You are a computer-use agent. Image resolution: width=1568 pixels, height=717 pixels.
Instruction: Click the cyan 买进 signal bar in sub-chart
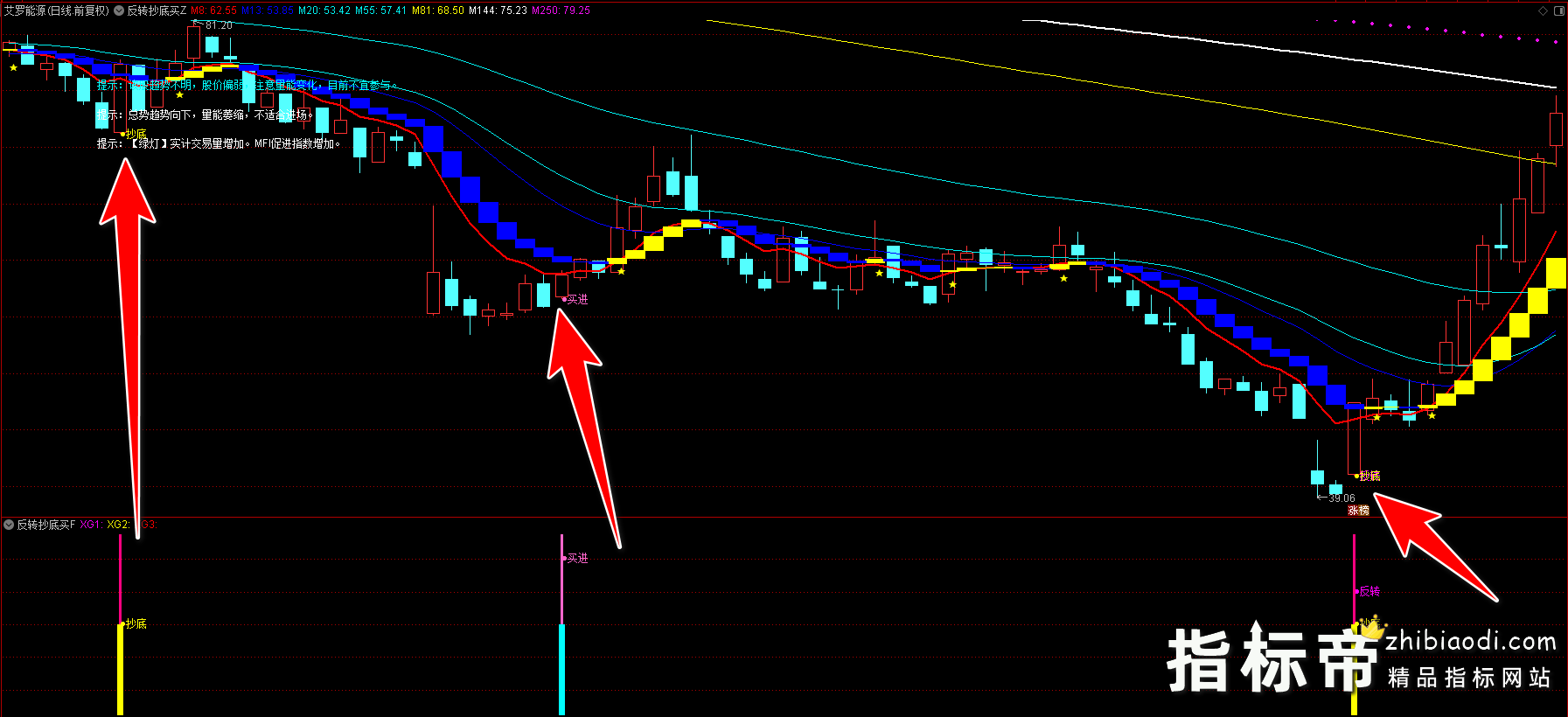coord(561,669)
